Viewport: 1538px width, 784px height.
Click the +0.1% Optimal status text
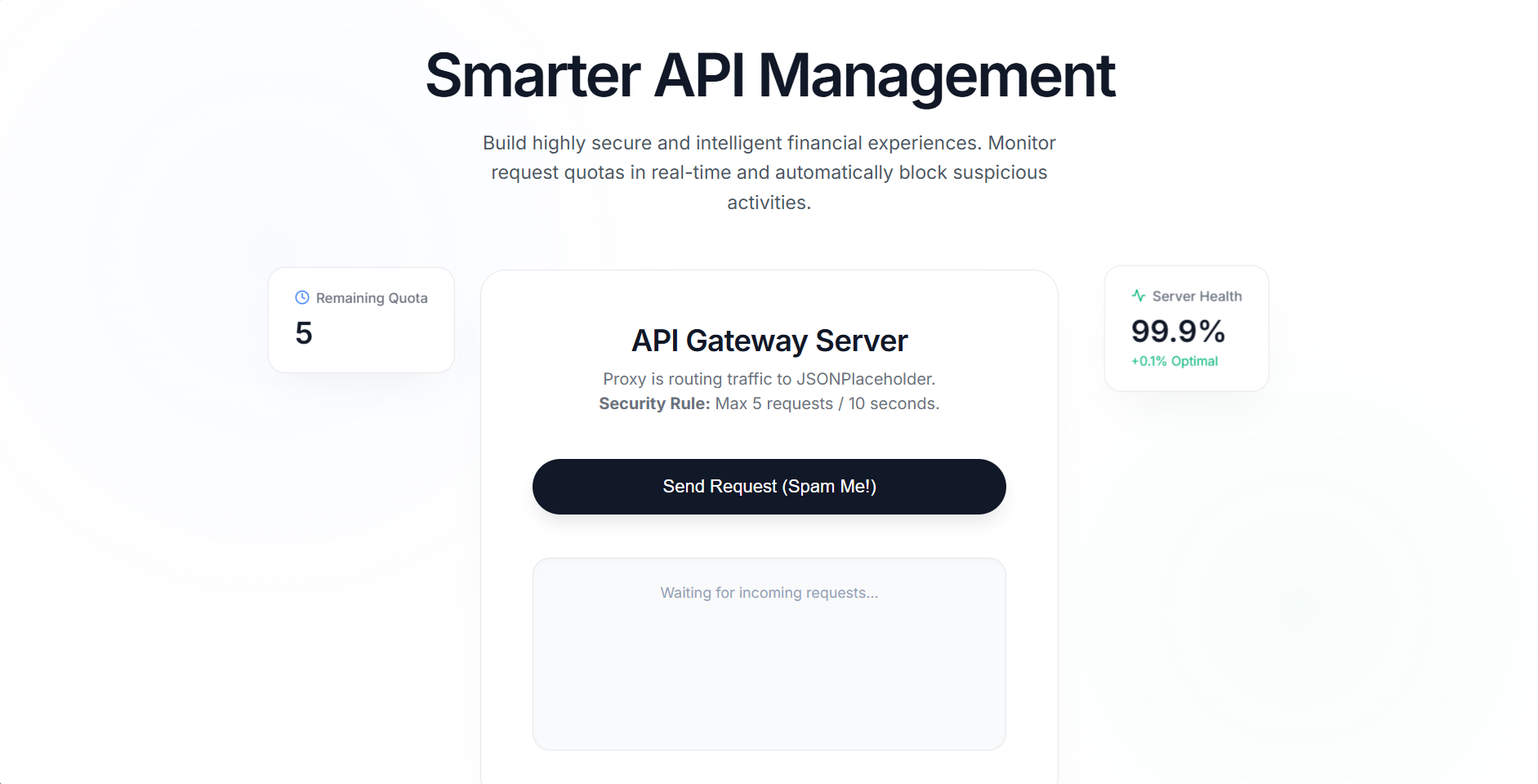point(1174,361)
